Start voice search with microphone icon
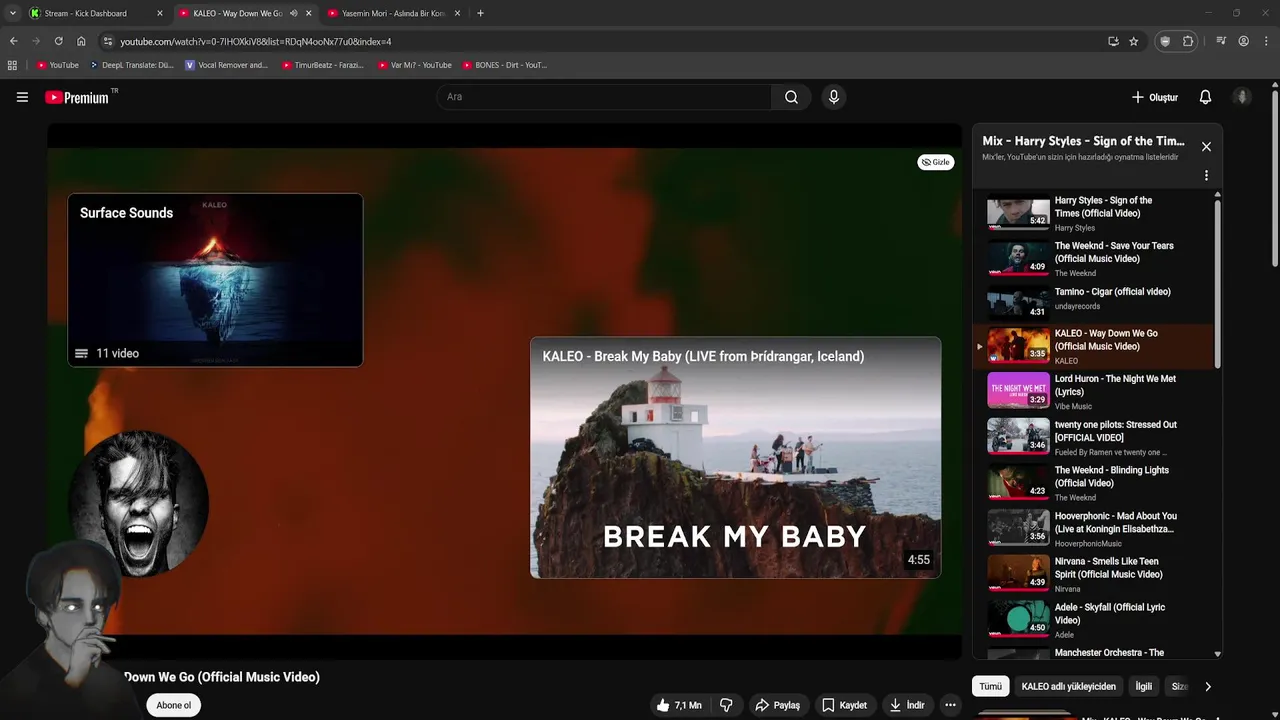 click(833, 97)
